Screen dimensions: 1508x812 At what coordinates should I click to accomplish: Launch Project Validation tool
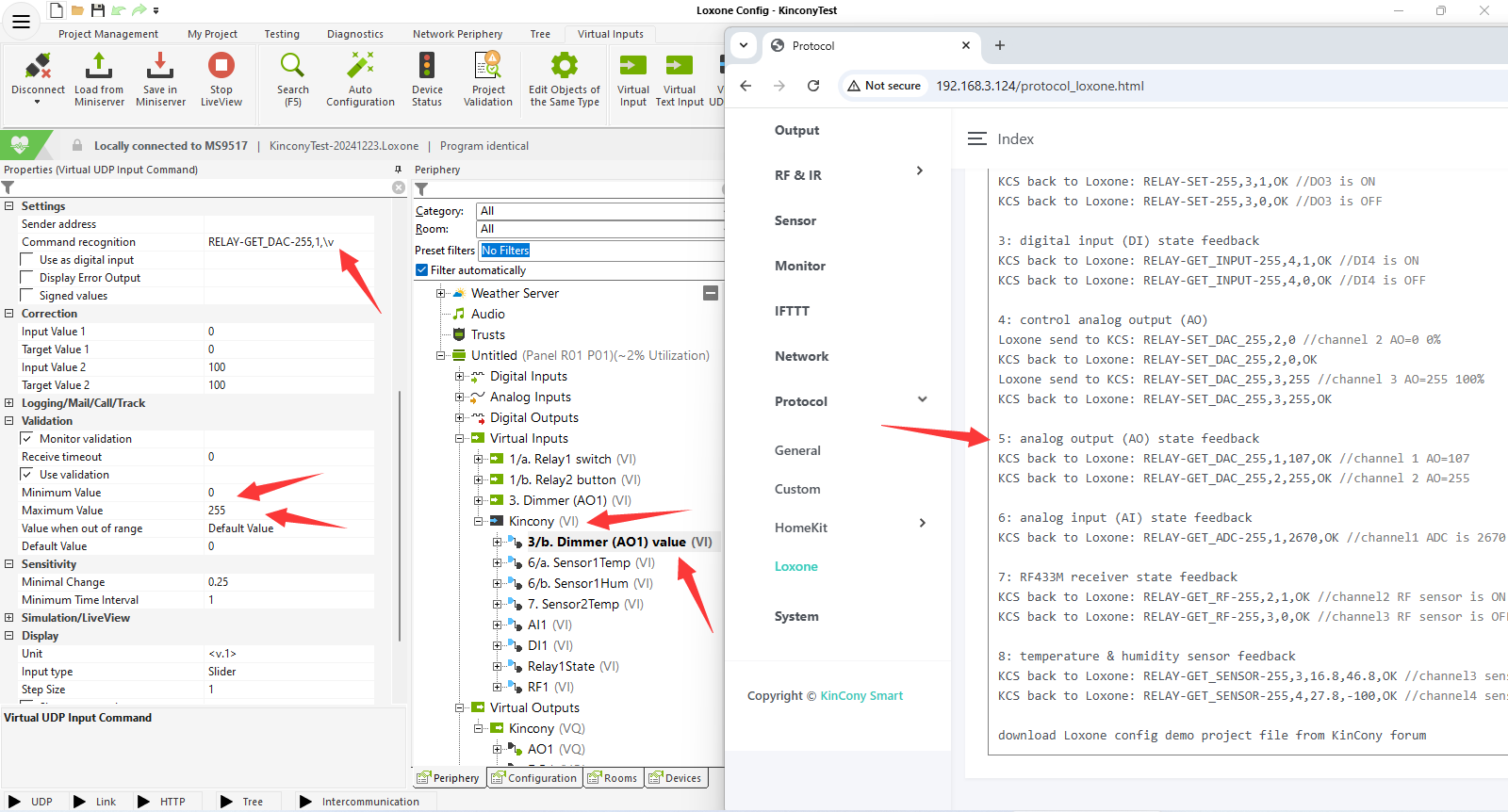(488, 65)
